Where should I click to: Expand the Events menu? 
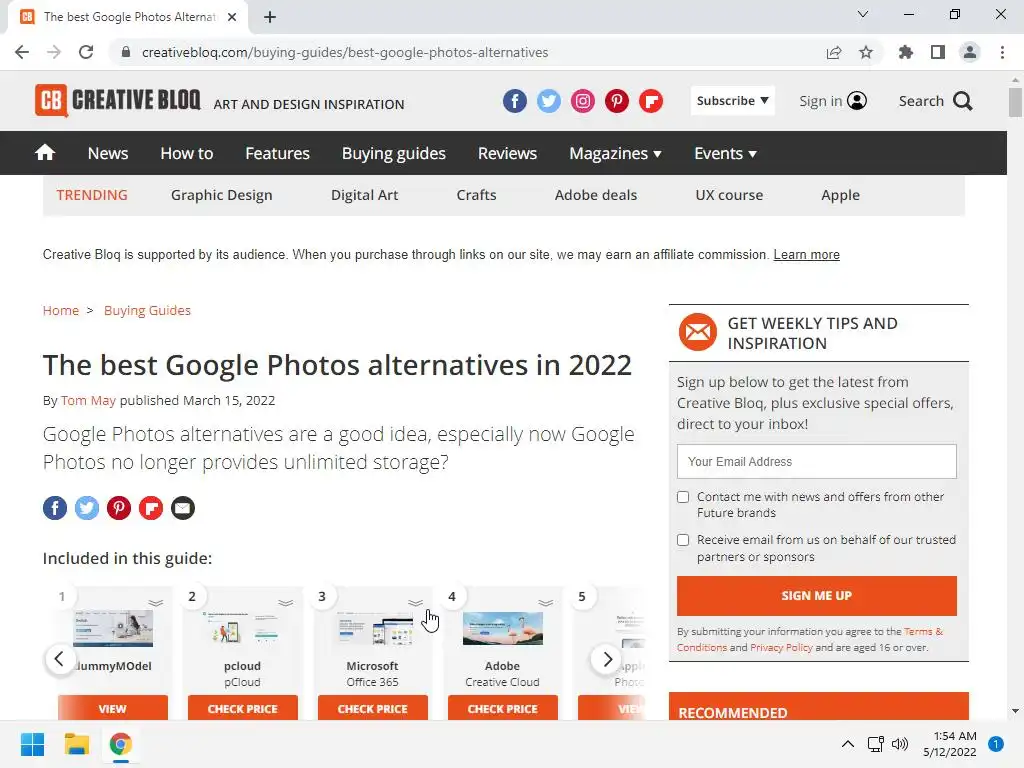pyautogui.click(x=726, y=153)
